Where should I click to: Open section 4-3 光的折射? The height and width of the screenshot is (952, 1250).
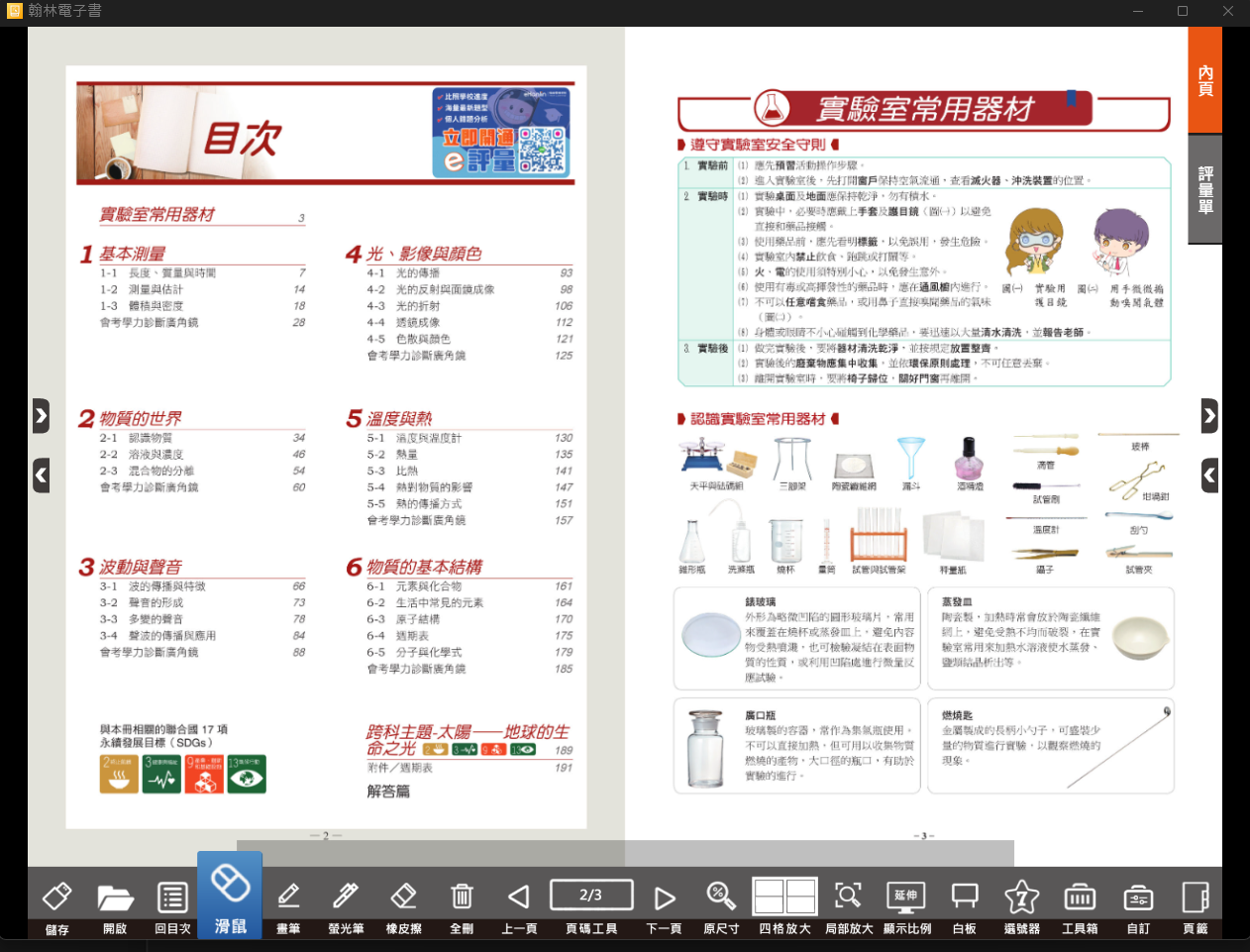pos(469,306)
